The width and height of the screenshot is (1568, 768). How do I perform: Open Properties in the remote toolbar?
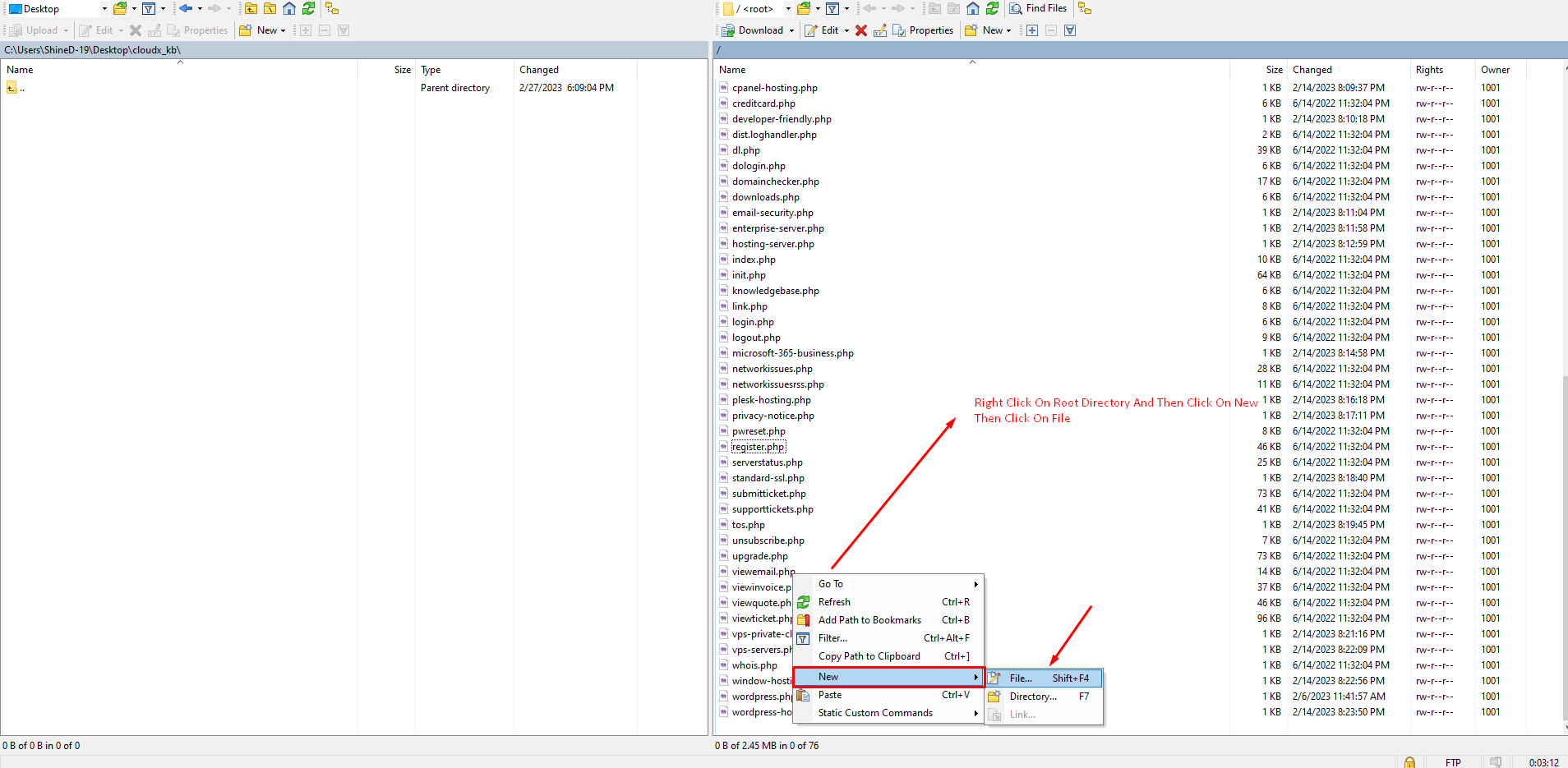(923, 30)
